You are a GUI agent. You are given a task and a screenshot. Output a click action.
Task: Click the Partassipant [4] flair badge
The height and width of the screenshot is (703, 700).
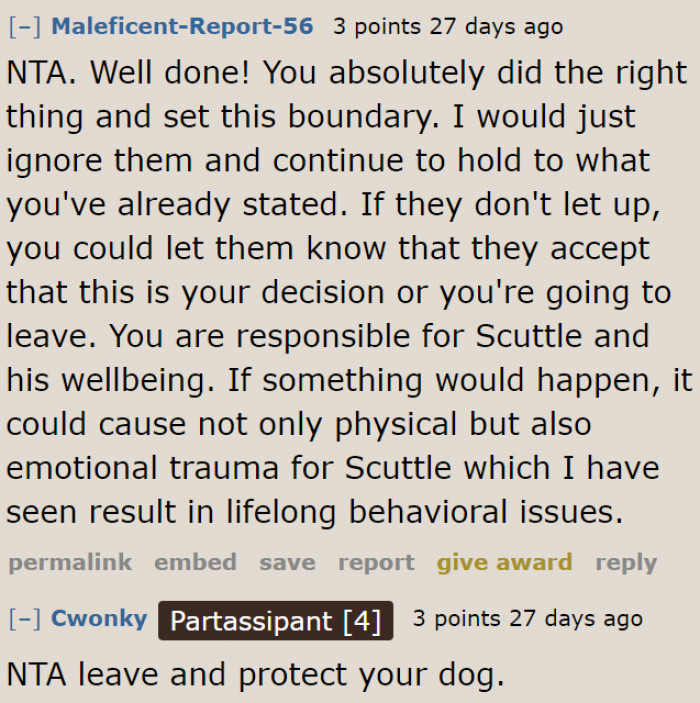click(275, 621)
